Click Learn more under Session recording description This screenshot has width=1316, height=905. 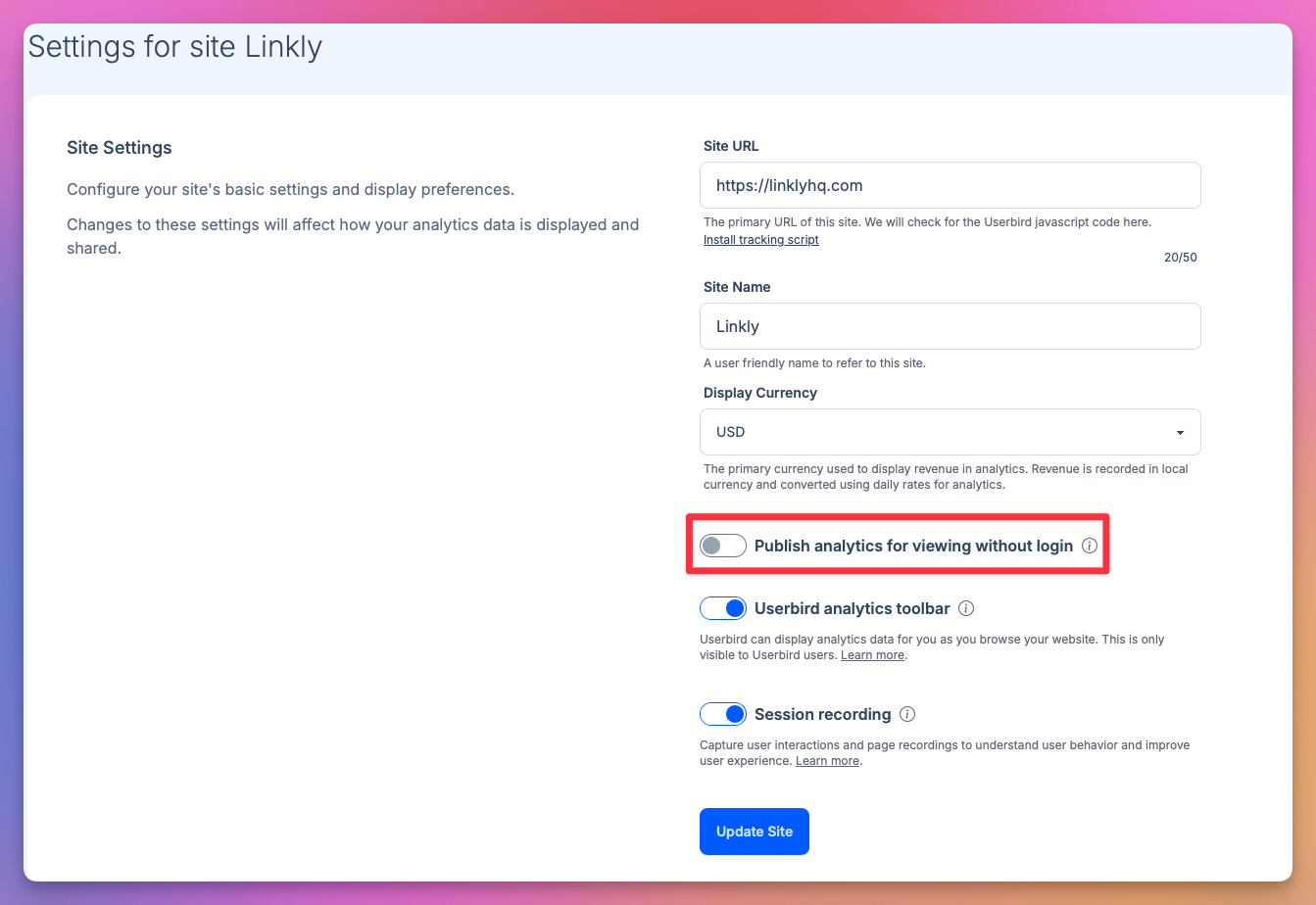[x=826, y=760]
